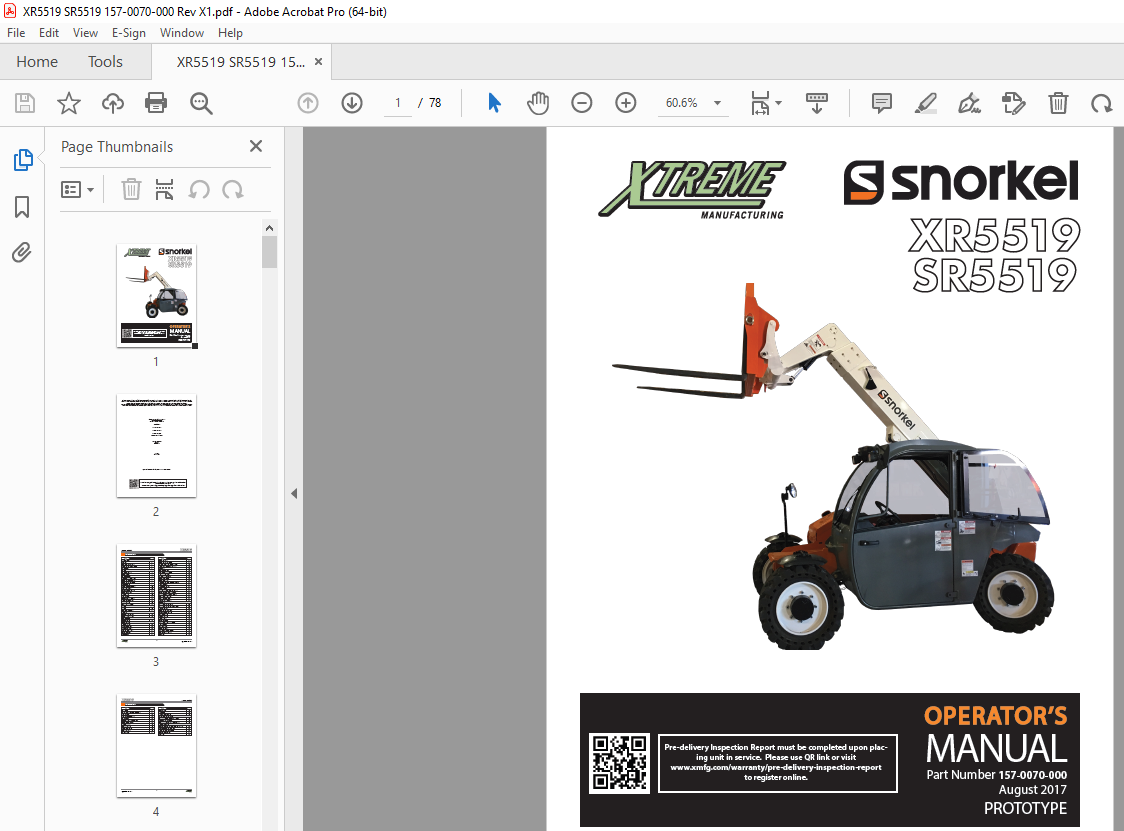Viewport: 1124px width, 831px height.
Task: Click the Save file icon
Action: (25, 103)
